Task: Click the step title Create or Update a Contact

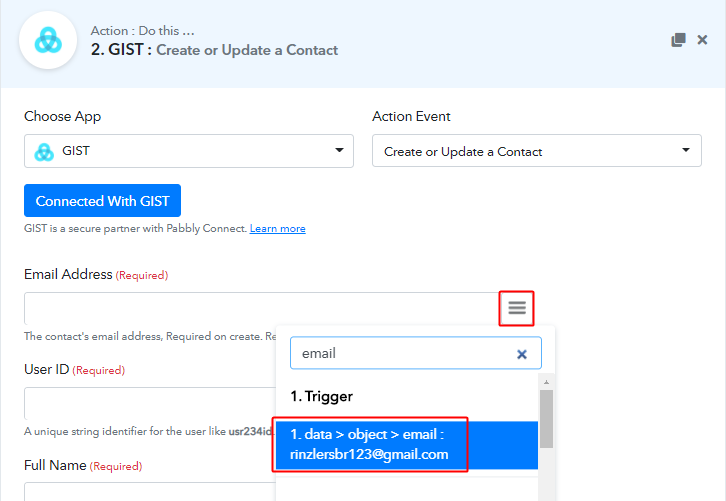Action: pyautogui.click(x=247, y=50)
